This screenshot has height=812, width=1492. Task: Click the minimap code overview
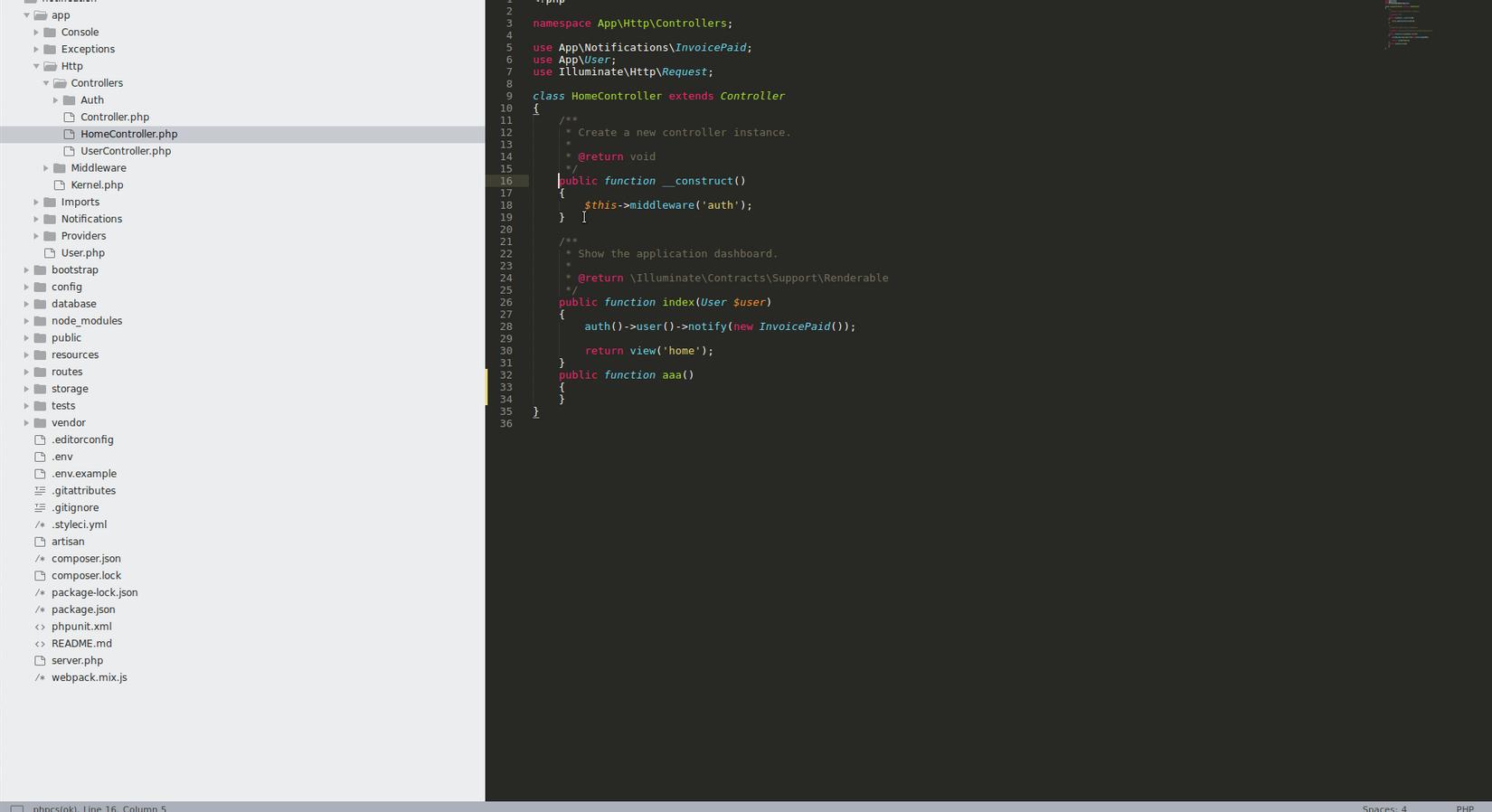tap(1408, 24)
